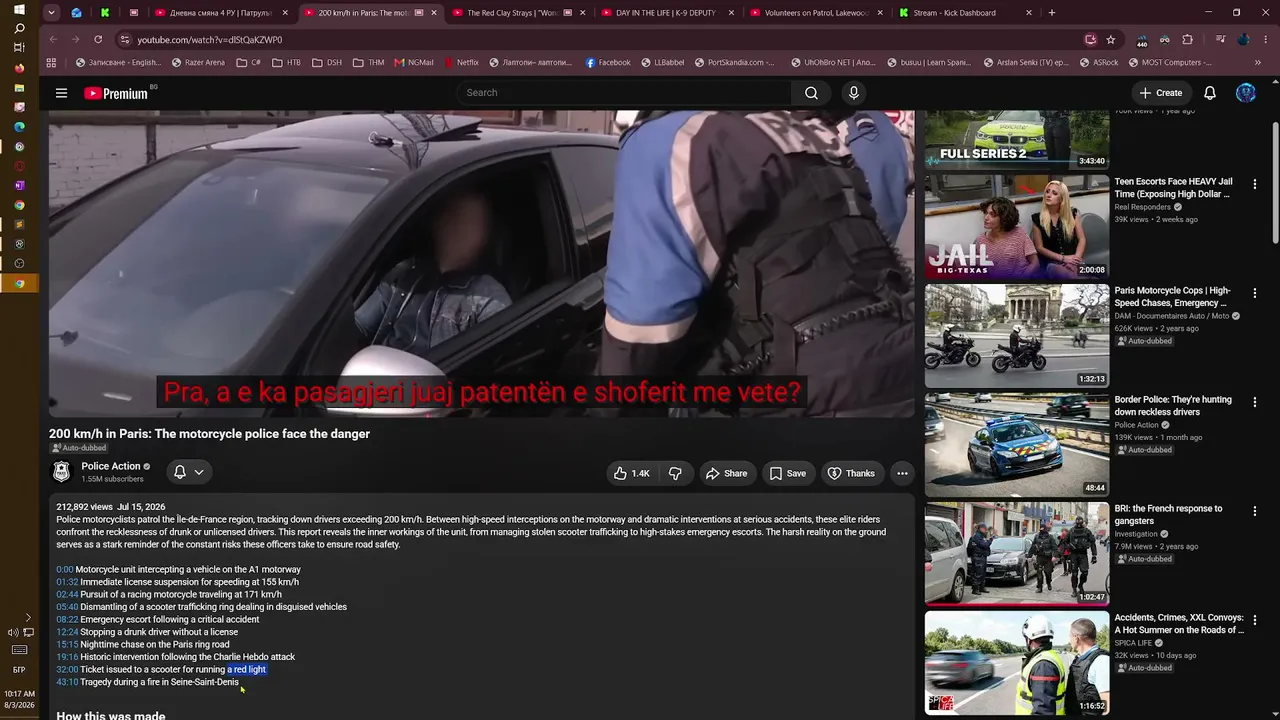Open the LLBabbel bookmark
This screenshot has height=720, width=1280.
pyautogui.click(x=663, y=62)
